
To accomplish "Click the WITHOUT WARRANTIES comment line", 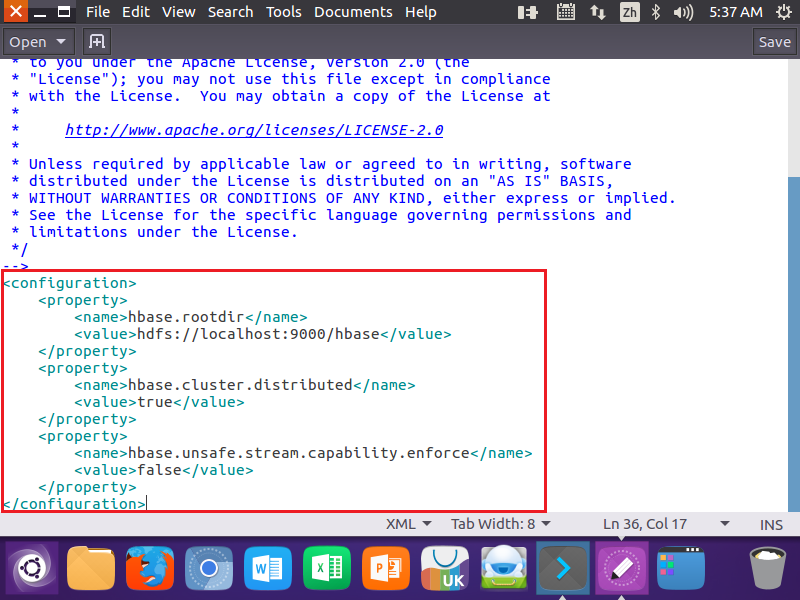I will tap(343, 198).
